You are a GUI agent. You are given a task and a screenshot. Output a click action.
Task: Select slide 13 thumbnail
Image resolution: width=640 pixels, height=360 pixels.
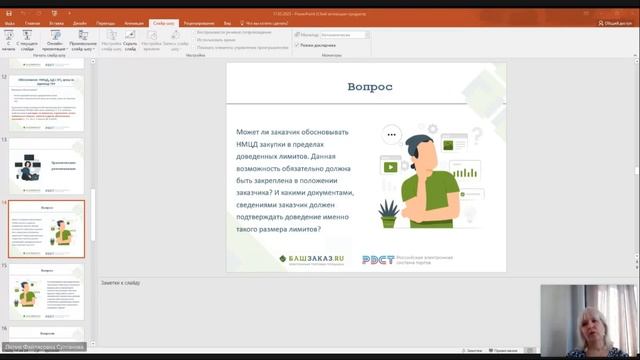click(47, 166)
